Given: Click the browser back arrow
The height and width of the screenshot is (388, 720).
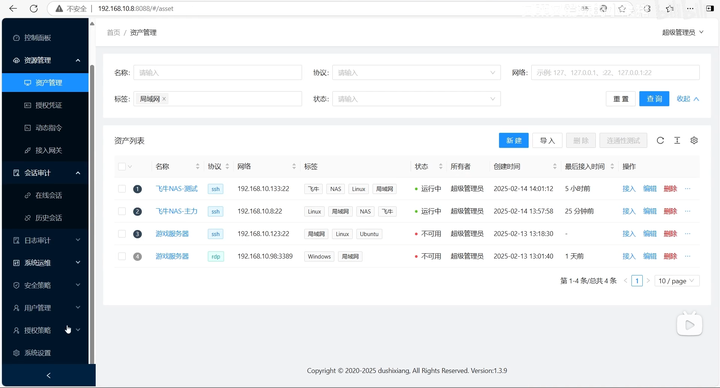Looking at the screenshot, I should [x=13, y=8].
